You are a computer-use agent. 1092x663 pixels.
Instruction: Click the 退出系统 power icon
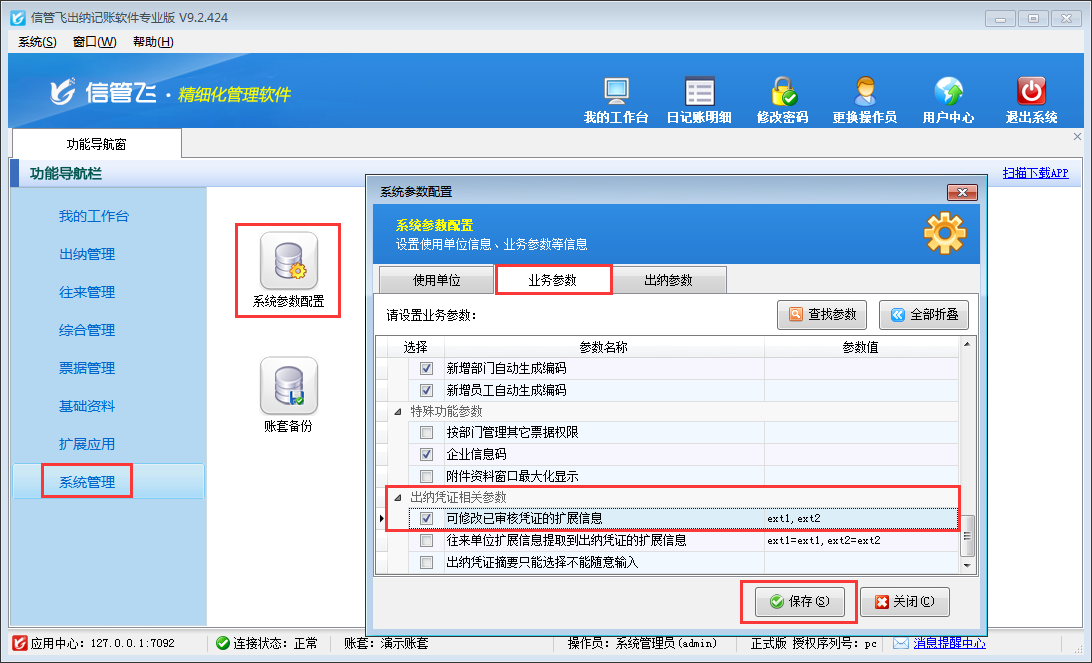pos(1031,93)
